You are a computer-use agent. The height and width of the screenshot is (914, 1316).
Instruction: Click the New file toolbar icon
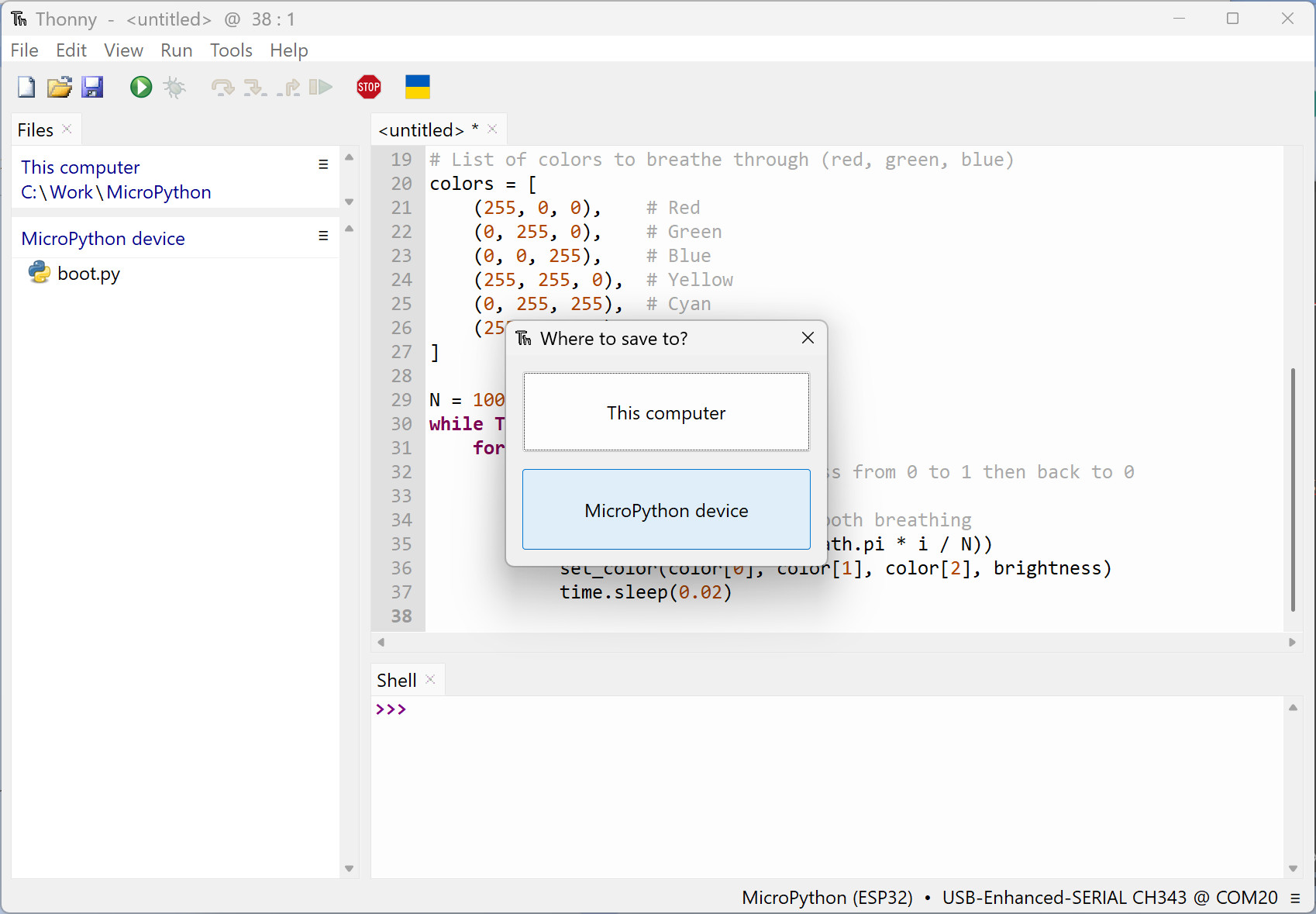(x=26, y=87)
